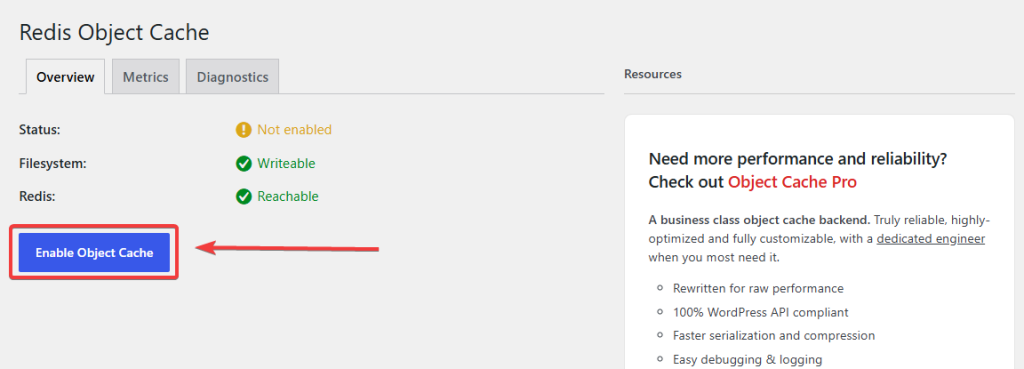Click Faster serialization and compression bullet
Screen dimensions: 1024x369
coord(774,336)
